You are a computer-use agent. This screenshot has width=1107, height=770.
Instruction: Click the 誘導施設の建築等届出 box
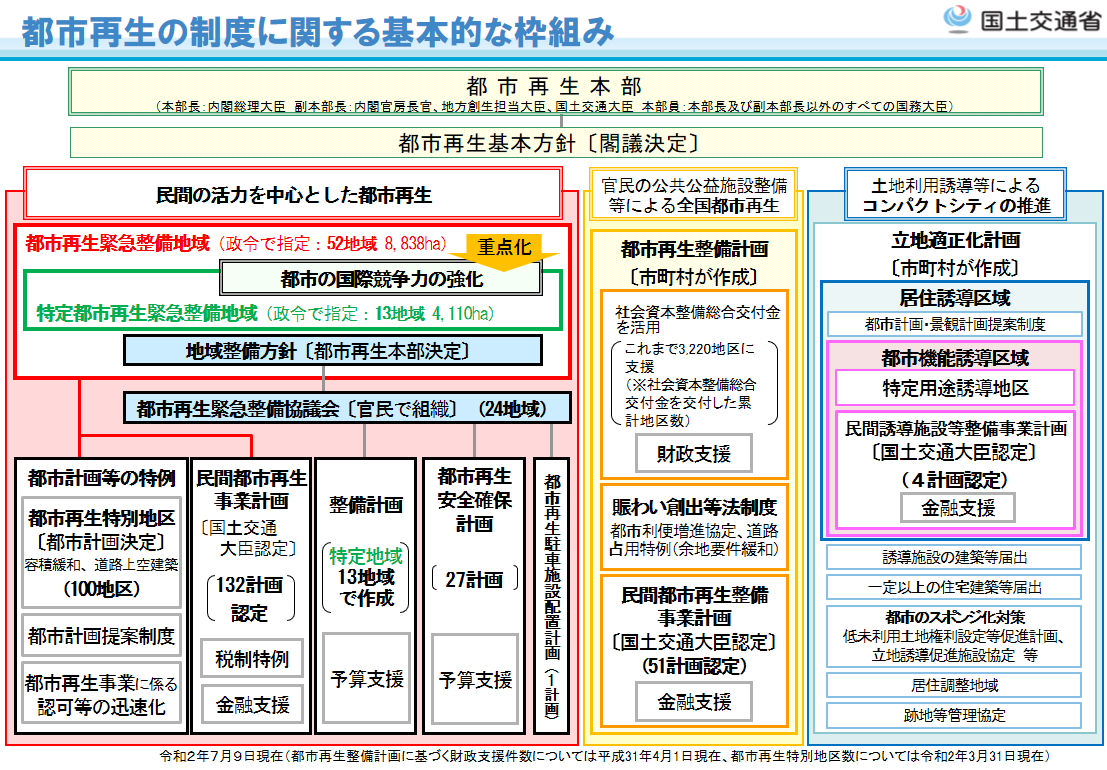(954, 557)
